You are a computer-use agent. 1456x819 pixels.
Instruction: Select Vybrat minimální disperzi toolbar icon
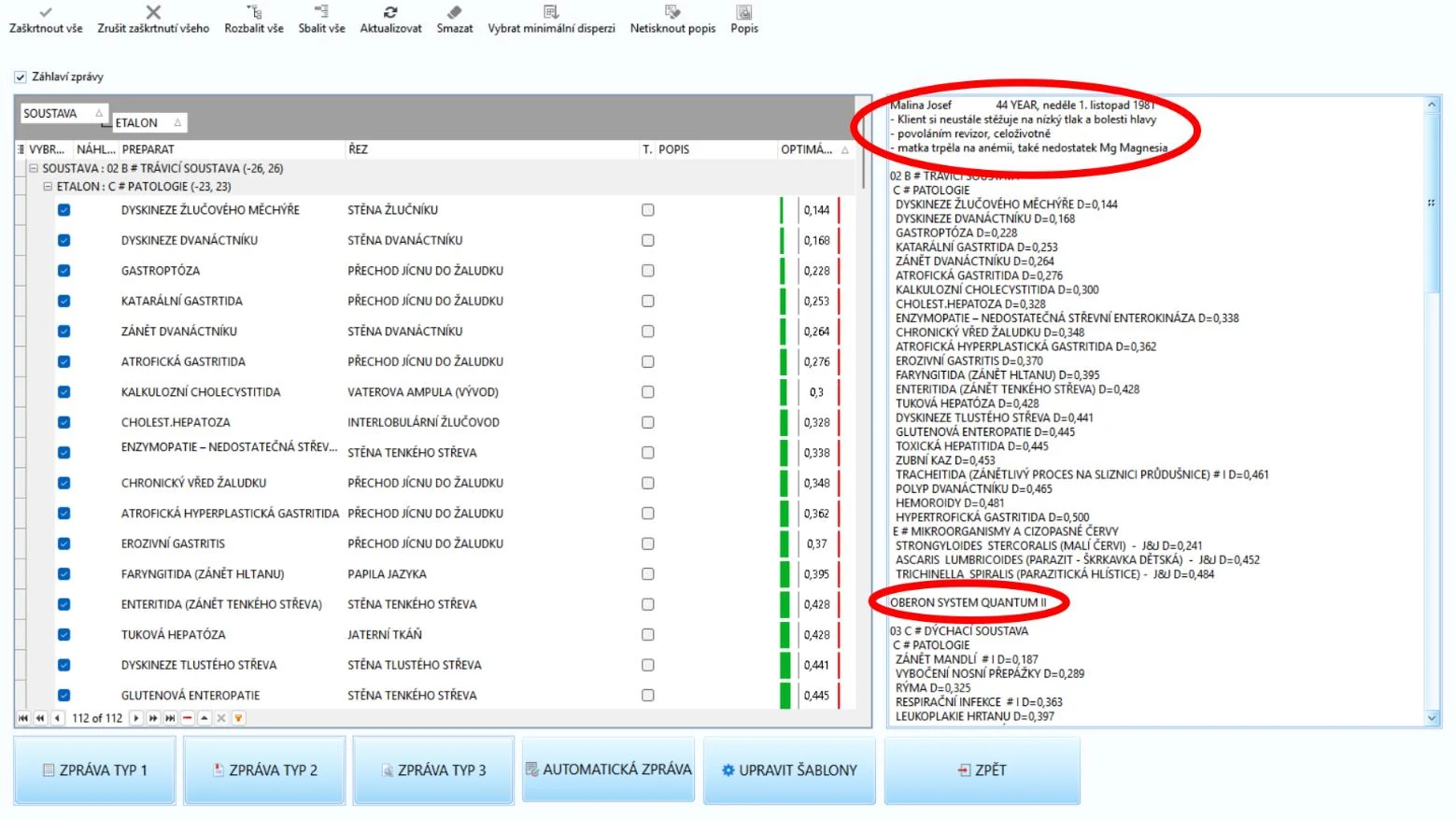click(x=551, y=12)
